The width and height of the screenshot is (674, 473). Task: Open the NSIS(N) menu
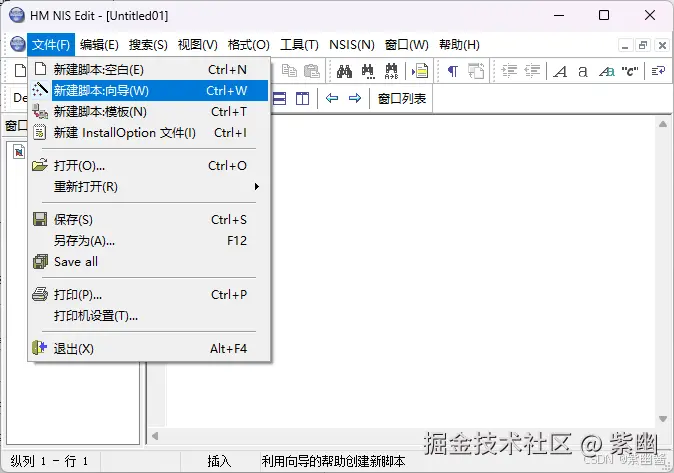(x=352, y=45)
